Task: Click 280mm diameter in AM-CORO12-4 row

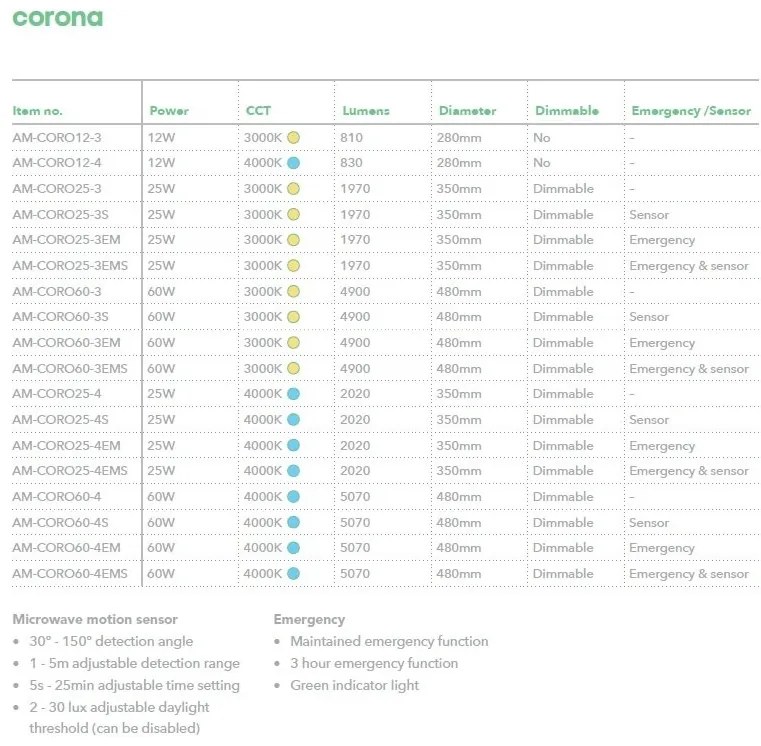Action: point(459,163)
